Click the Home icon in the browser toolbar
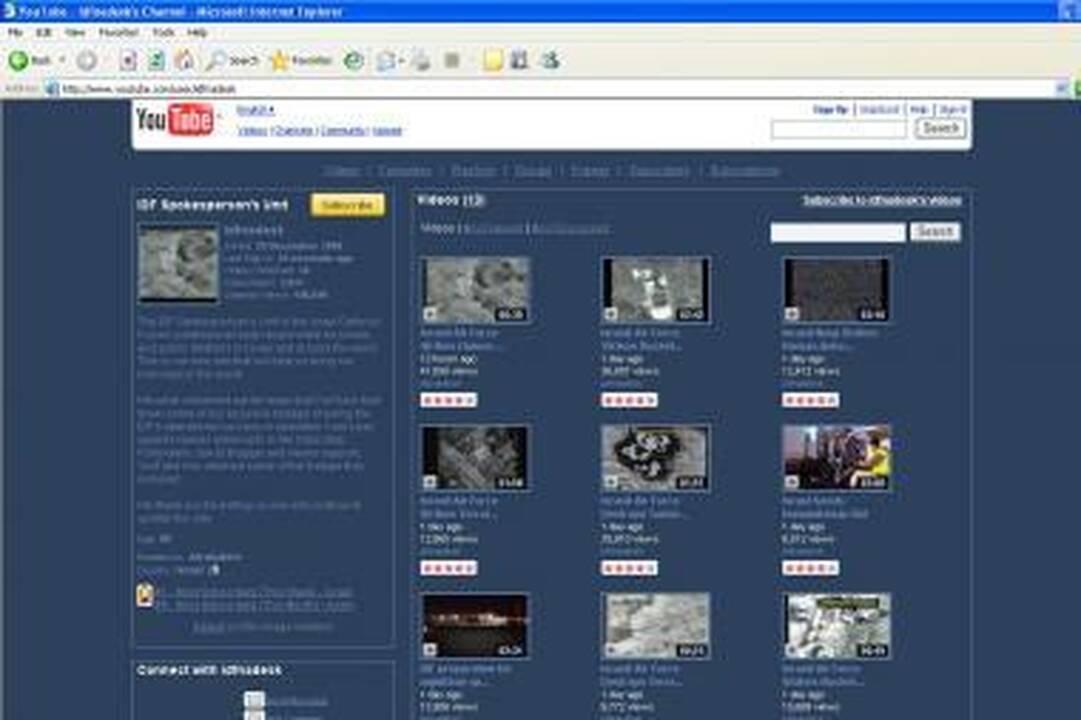This screenshot has height=720, width=1081. pyautogui.click(x=185, y=61)
